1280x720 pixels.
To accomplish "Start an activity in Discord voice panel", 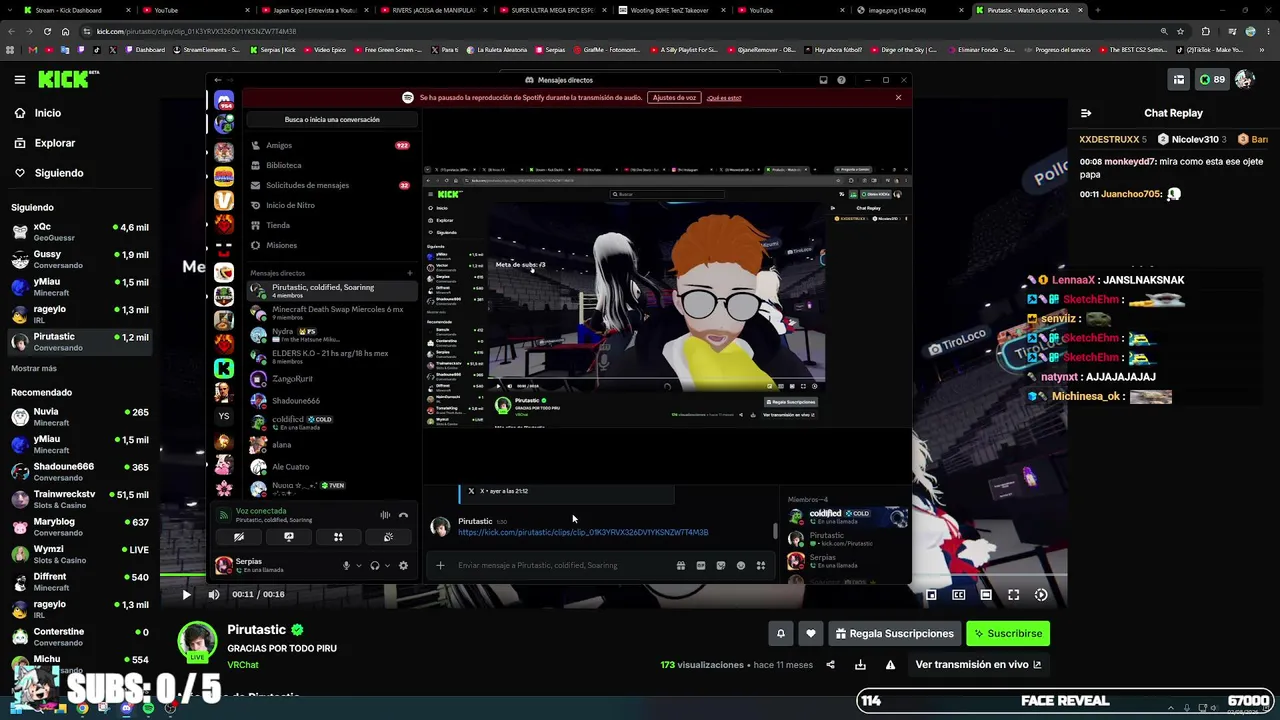I will [x=338, y=537].
